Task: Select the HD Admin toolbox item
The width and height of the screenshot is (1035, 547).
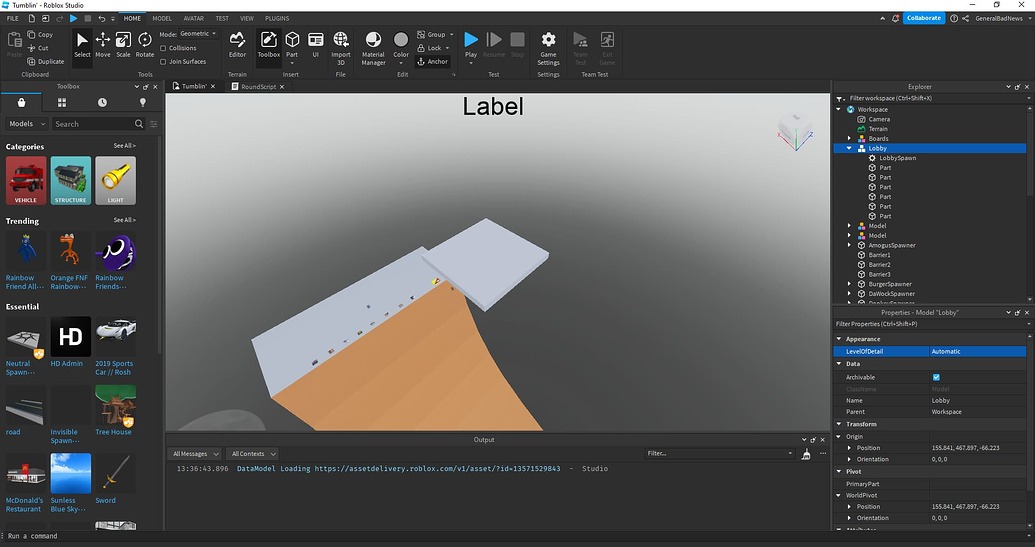Action: [x=71, y=342]
